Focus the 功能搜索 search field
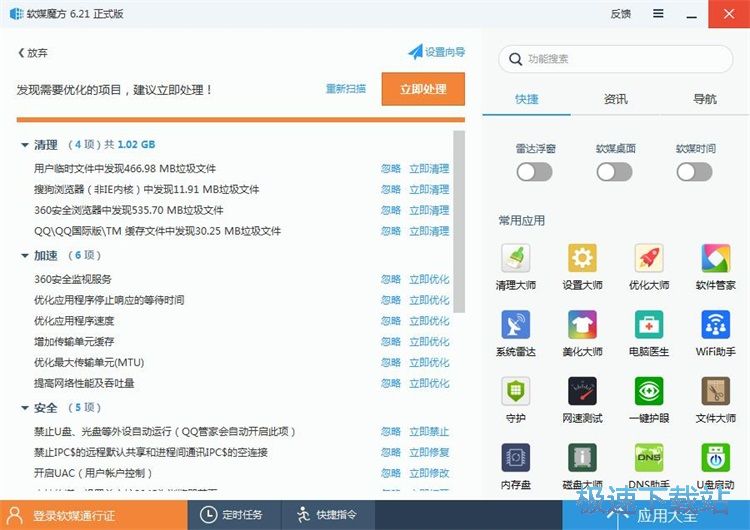 (x=616, y=59)
